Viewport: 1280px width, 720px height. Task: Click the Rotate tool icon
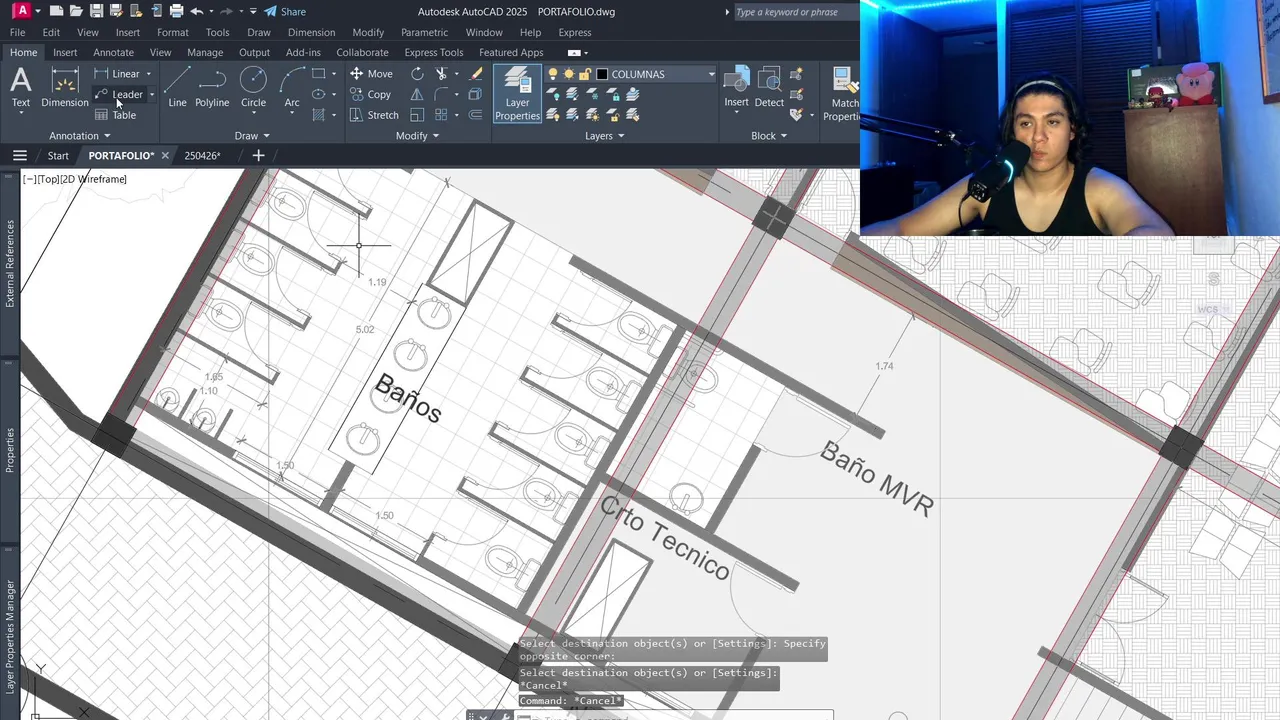(417, 74)
